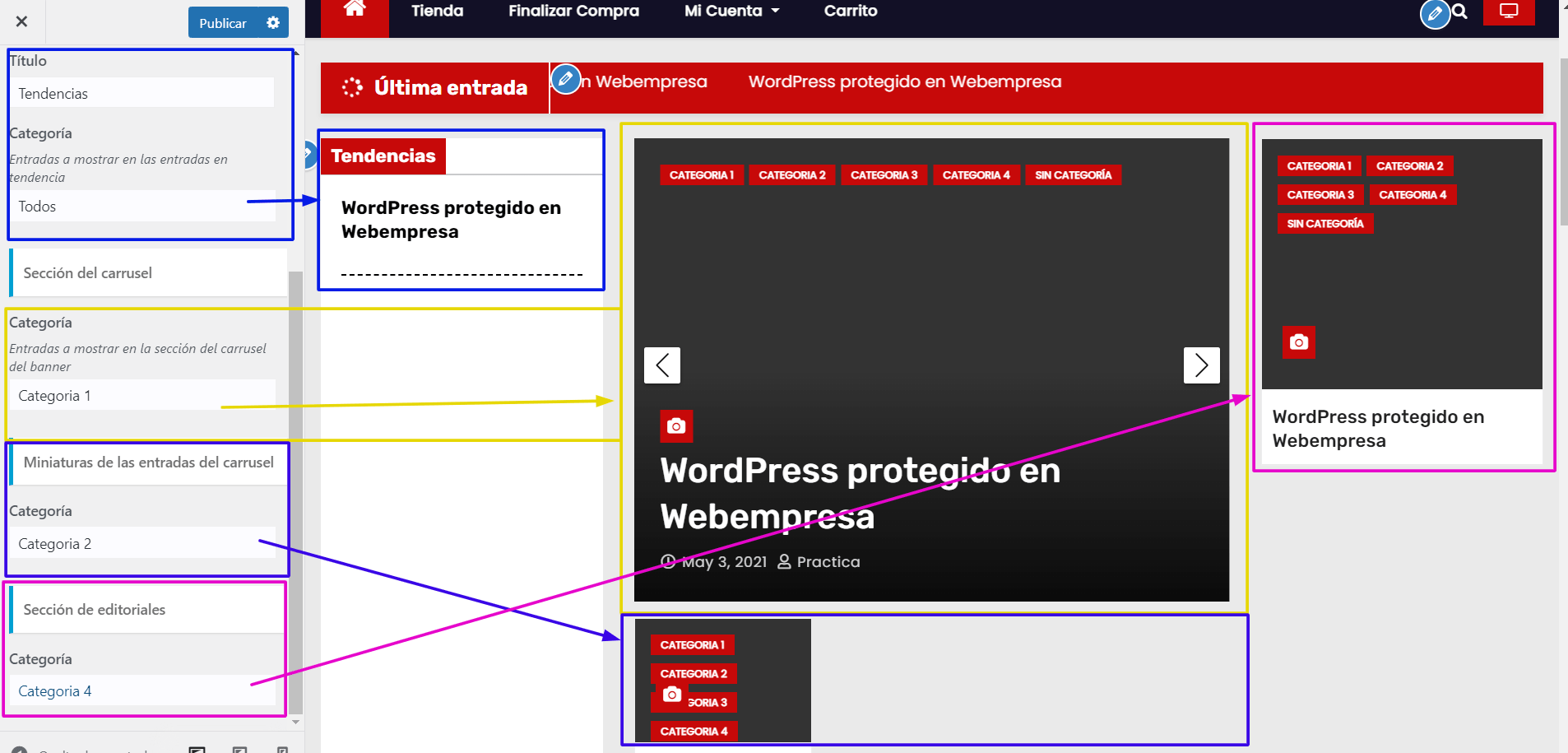Open the Tendencias post WordPress protegido en Webempresa
The width and height of the screenshot is (1568, 753).
[452, 220]
